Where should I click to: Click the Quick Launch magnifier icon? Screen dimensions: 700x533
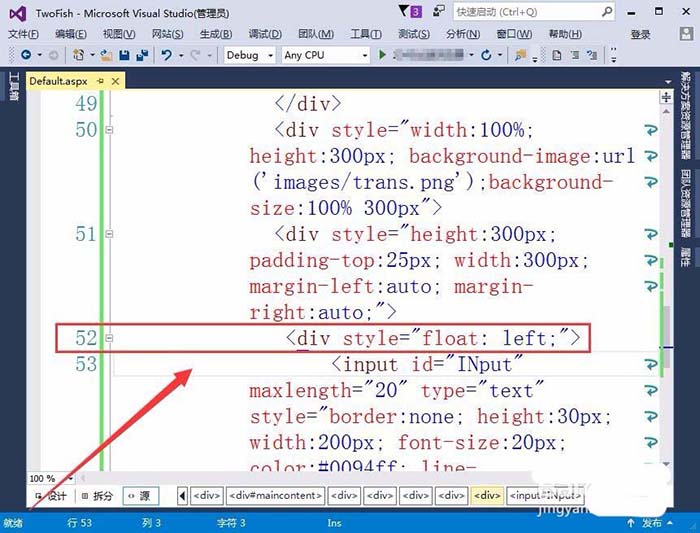coord(607,12)
